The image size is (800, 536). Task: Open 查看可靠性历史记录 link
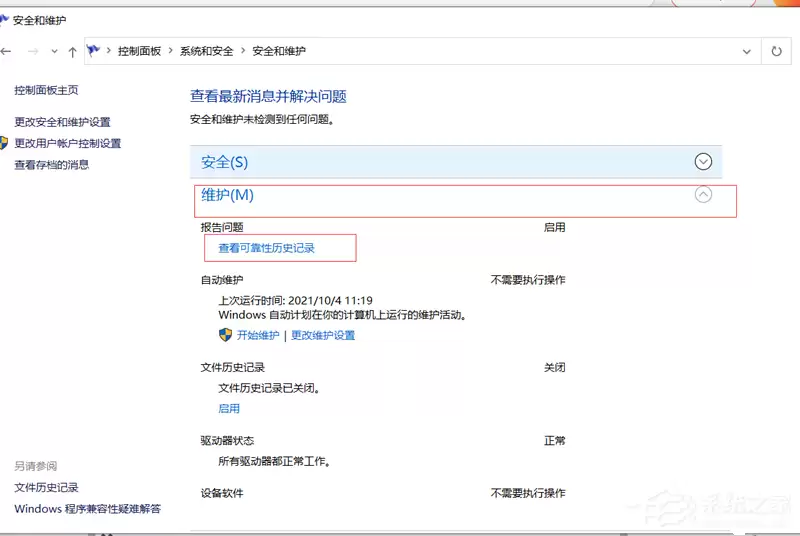point(266,248)
